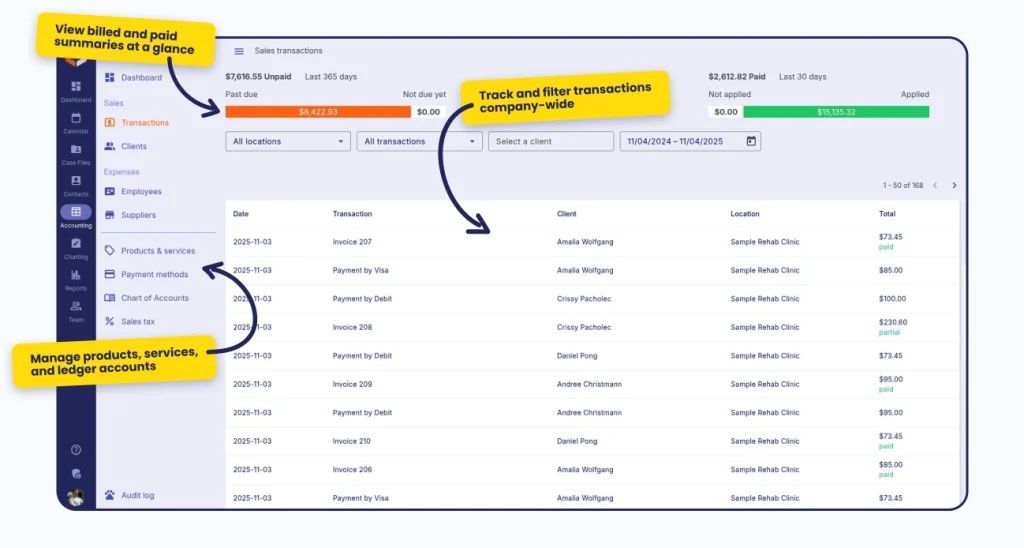The height and width of the screenshot is (548, 1024).
Task: Click the Chart of Accounts book icon
Action: click(x=110, y=298)
